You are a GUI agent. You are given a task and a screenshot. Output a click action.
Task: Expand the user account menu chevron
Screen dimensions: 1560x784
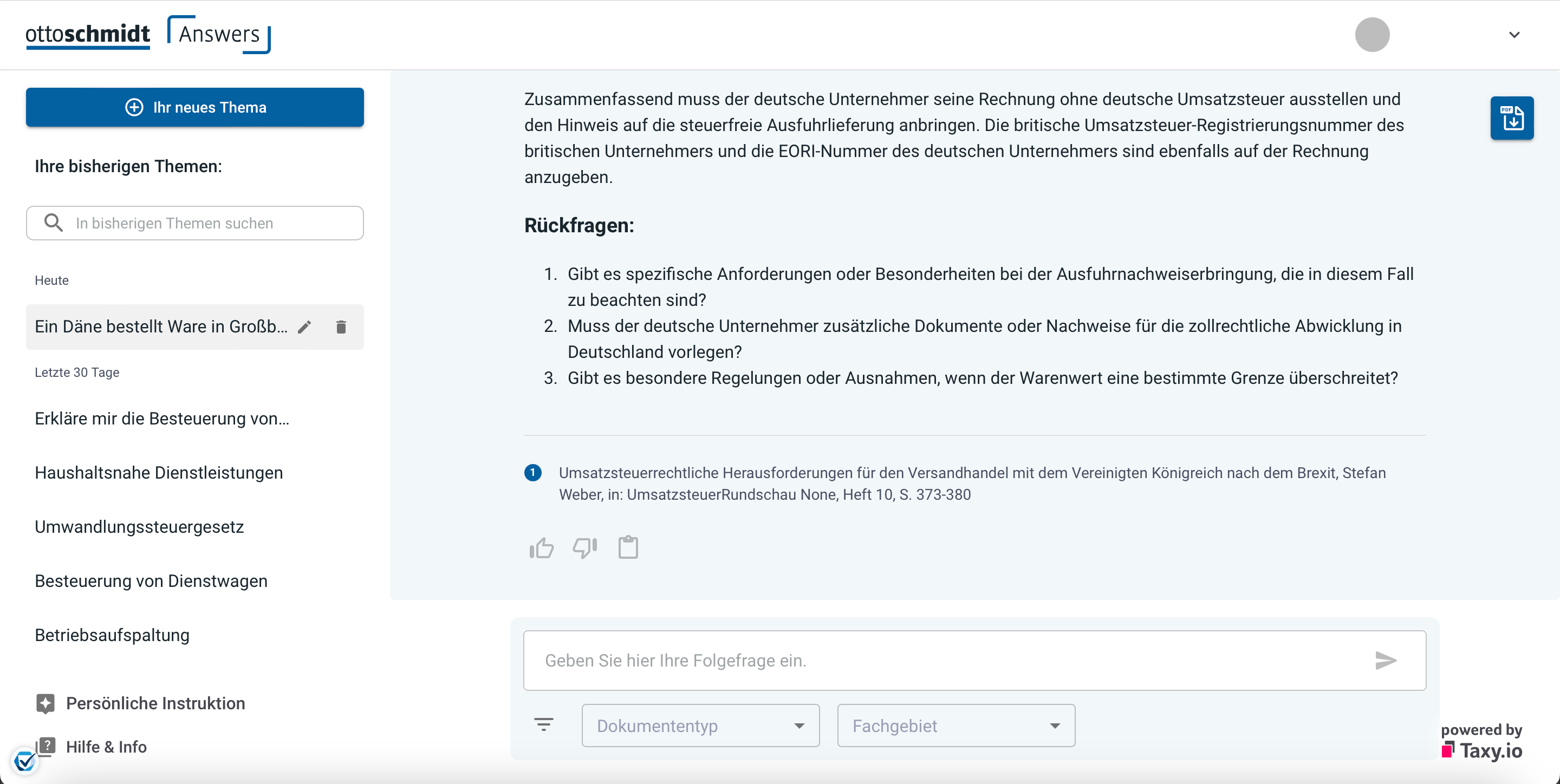pos(1514,35)
